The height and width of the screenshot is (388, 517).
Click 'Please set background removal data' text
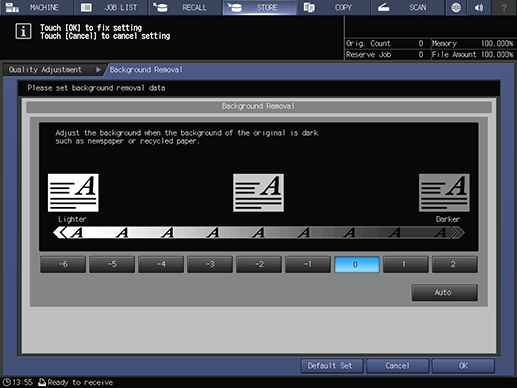click(96, 88)
